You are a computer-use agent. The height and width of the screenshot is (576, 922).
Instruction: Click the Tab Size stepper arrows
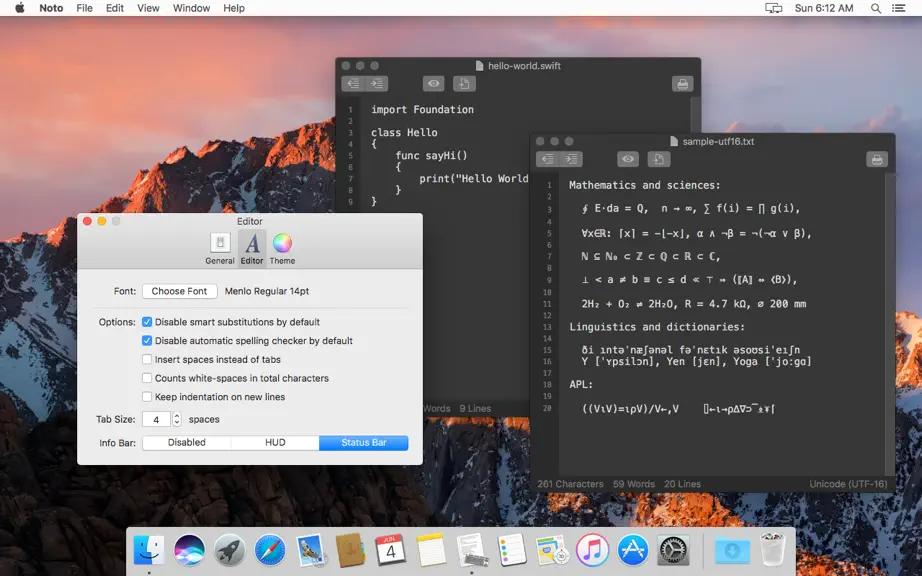point(176,419)
